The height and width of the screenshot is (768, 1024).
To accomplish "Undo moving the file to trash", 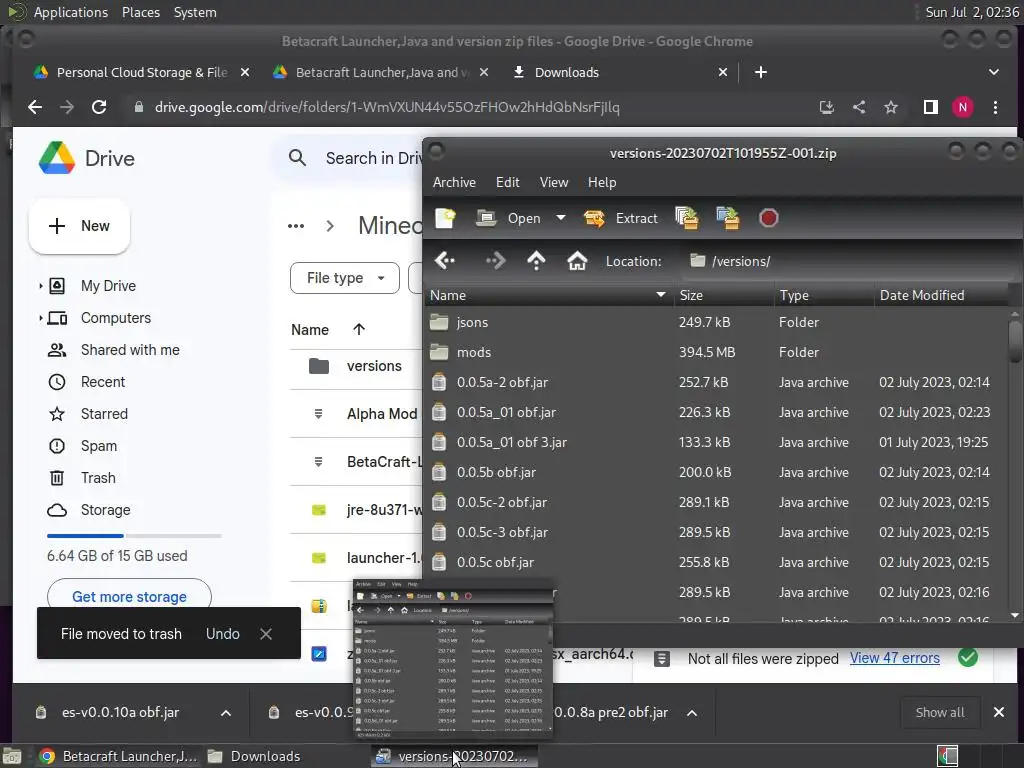I will click(223, 633).
